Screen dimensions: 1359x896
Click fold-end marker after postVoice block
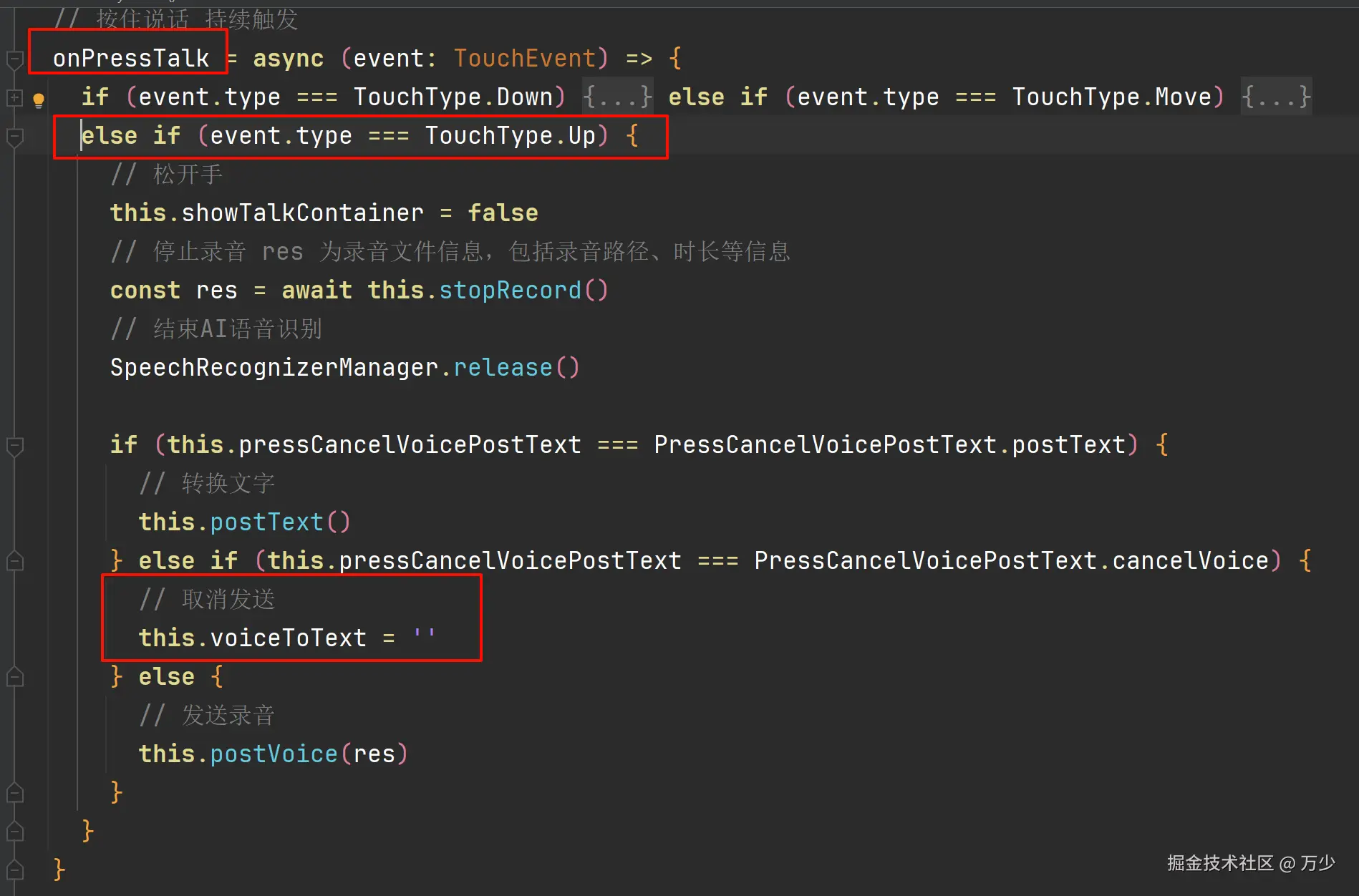(14, 793)
